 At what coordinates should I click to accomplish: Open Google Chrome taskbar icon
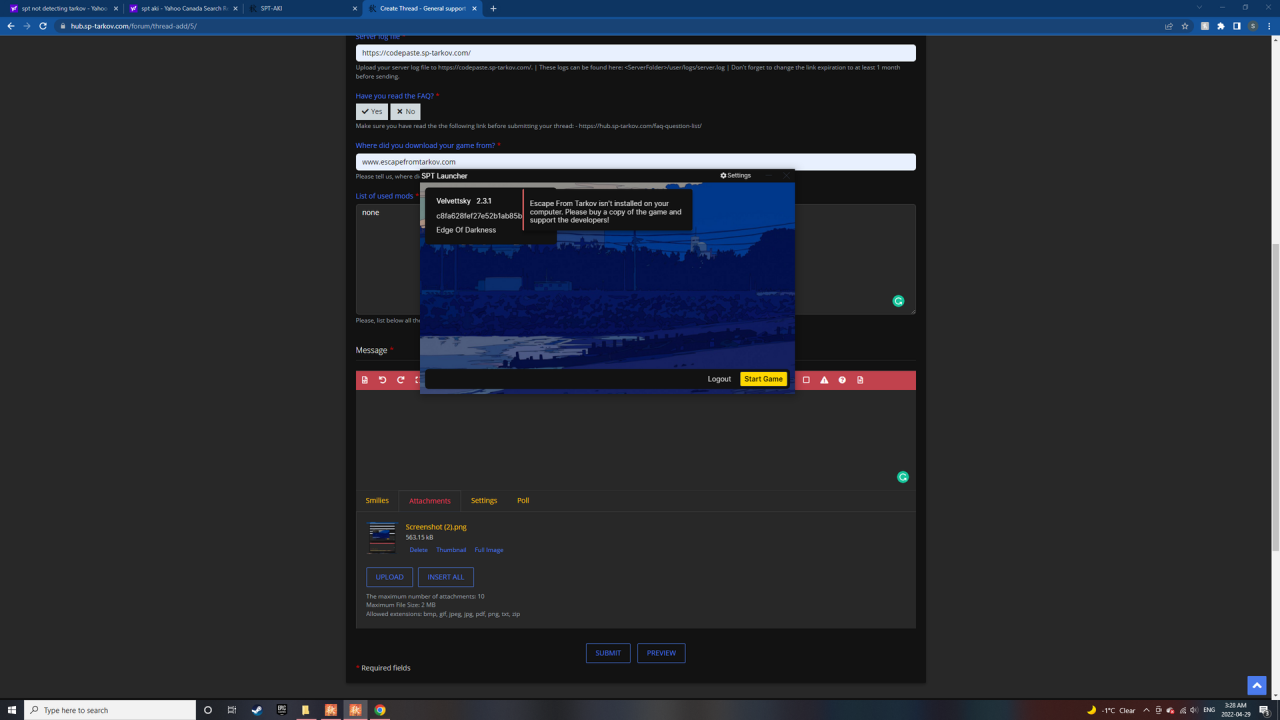(380, 710)
